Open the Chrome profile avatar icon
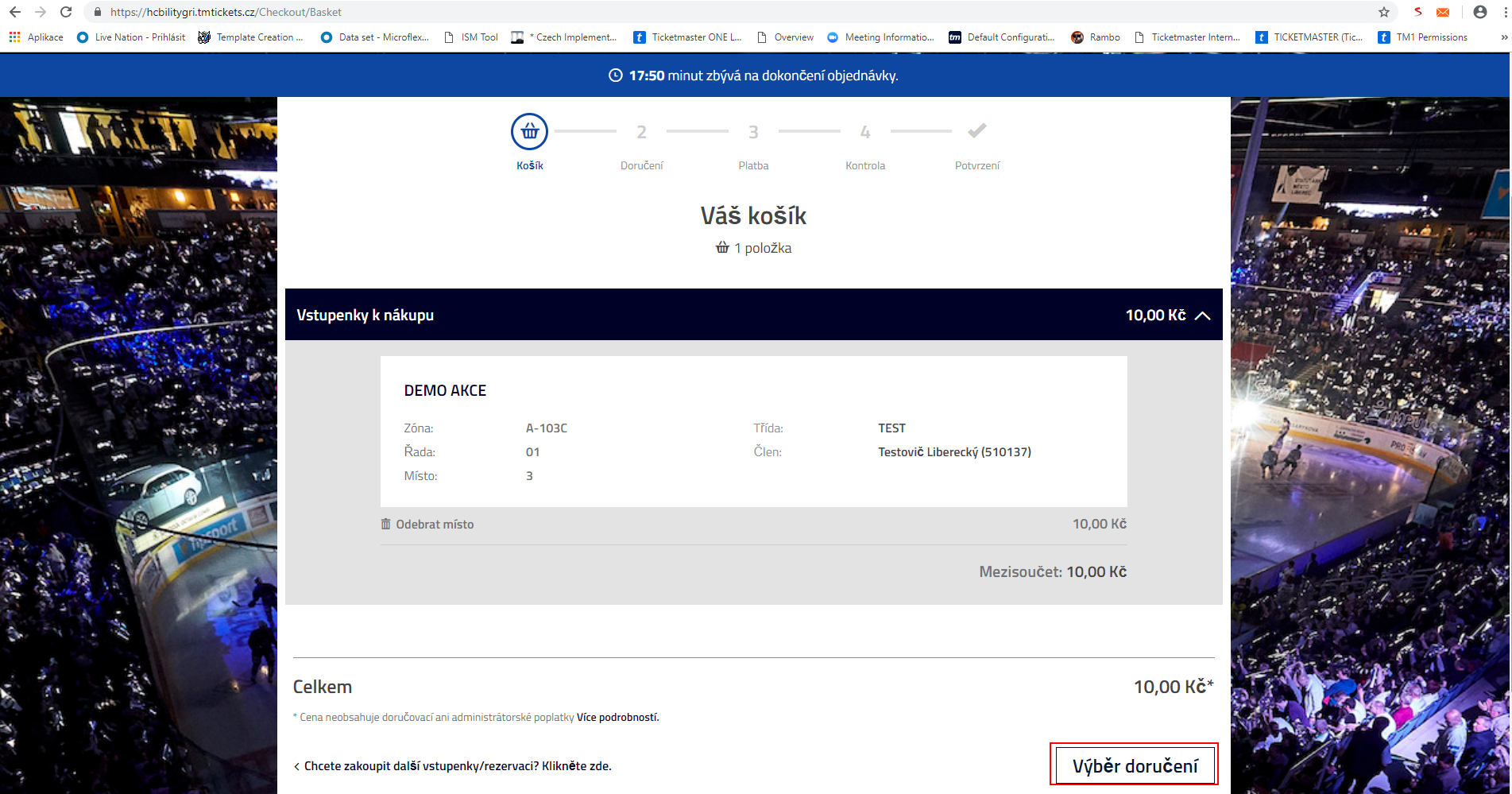 click(1479, 12)
